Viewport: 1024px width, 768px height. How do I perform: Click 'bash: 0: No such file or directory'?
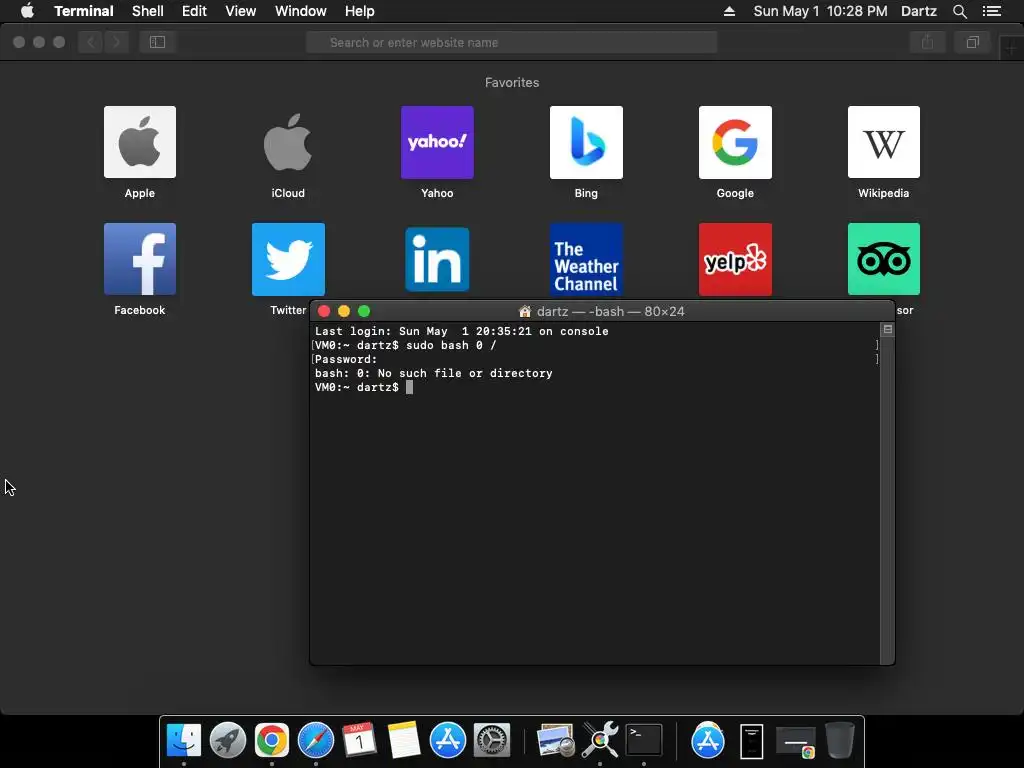(434, 374)
